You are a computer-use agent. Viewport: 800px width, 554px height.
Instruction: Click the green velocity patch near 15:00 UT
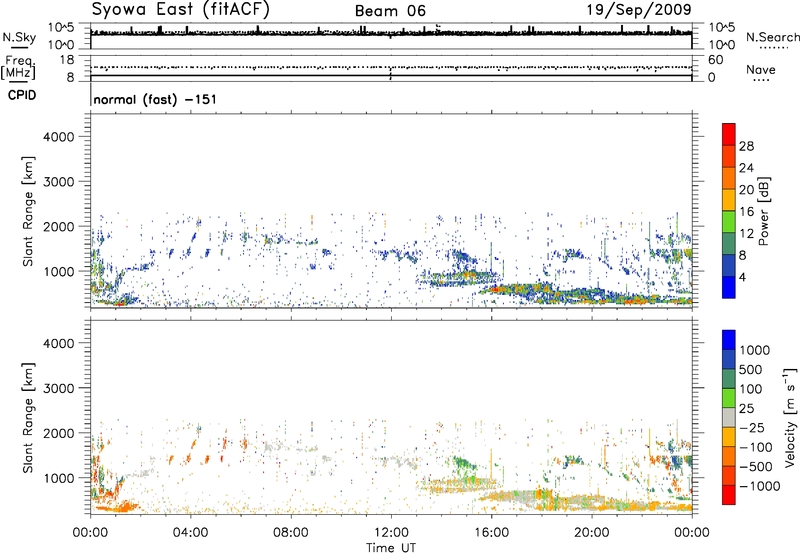point(463,464)
